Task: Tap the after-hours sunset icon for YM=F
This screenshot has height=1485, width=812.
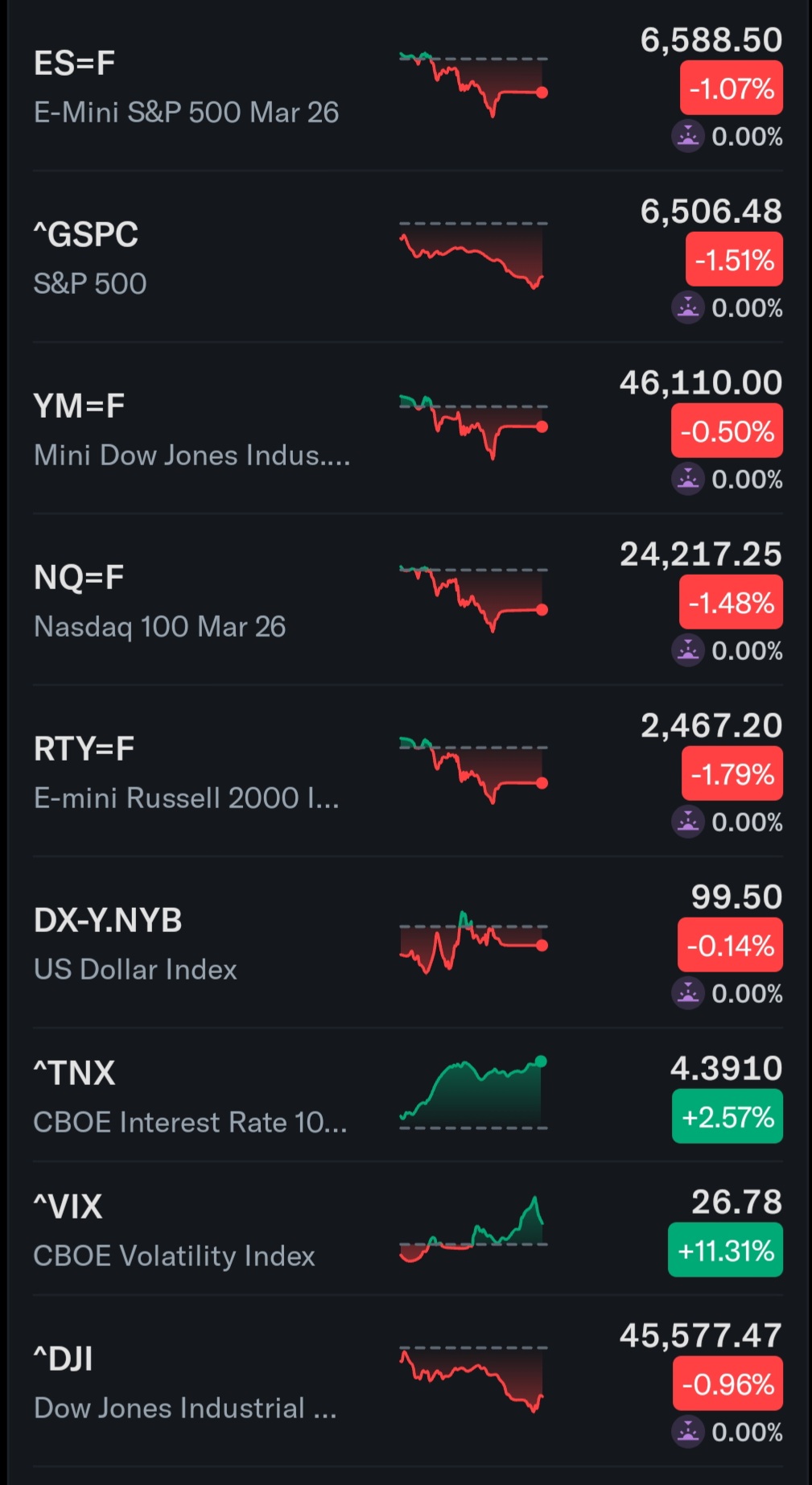Action: (688, 479)
